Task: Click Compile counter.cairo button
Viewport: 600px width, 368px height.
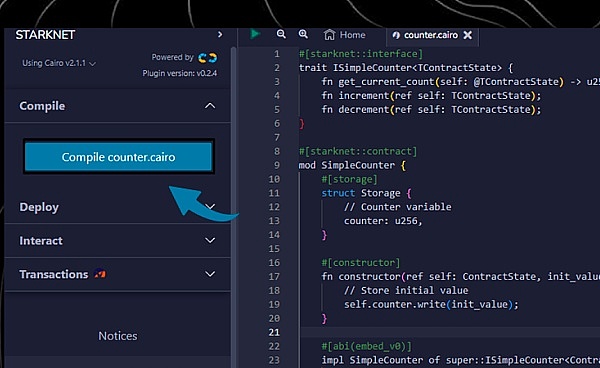Action: (119, 157)
